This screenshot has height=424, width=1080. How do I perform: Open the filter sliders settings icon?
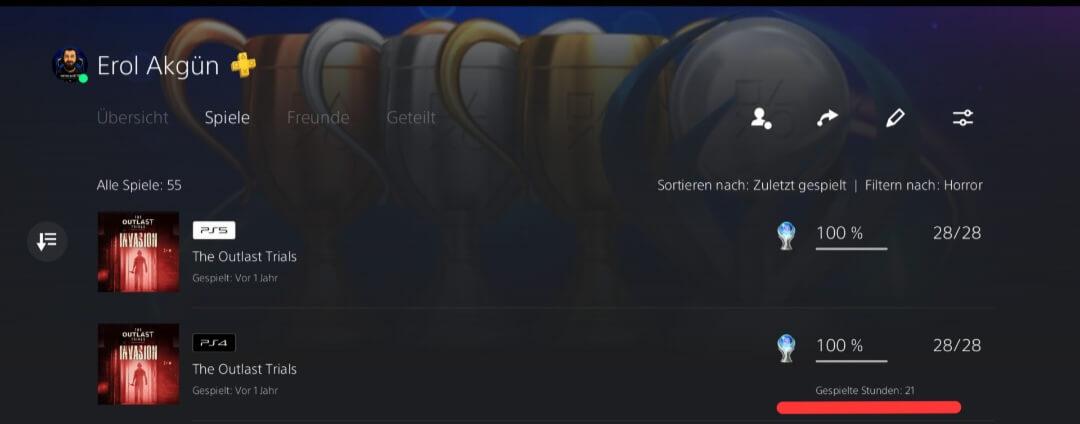pos(963,118)
